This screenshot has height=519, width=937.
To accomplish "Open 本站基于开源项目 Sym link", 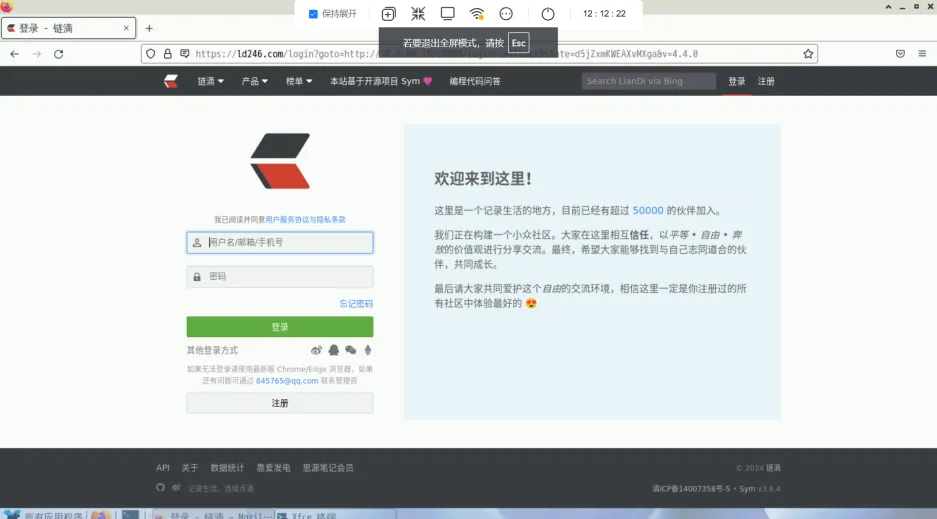I will [x=381, y=81].
